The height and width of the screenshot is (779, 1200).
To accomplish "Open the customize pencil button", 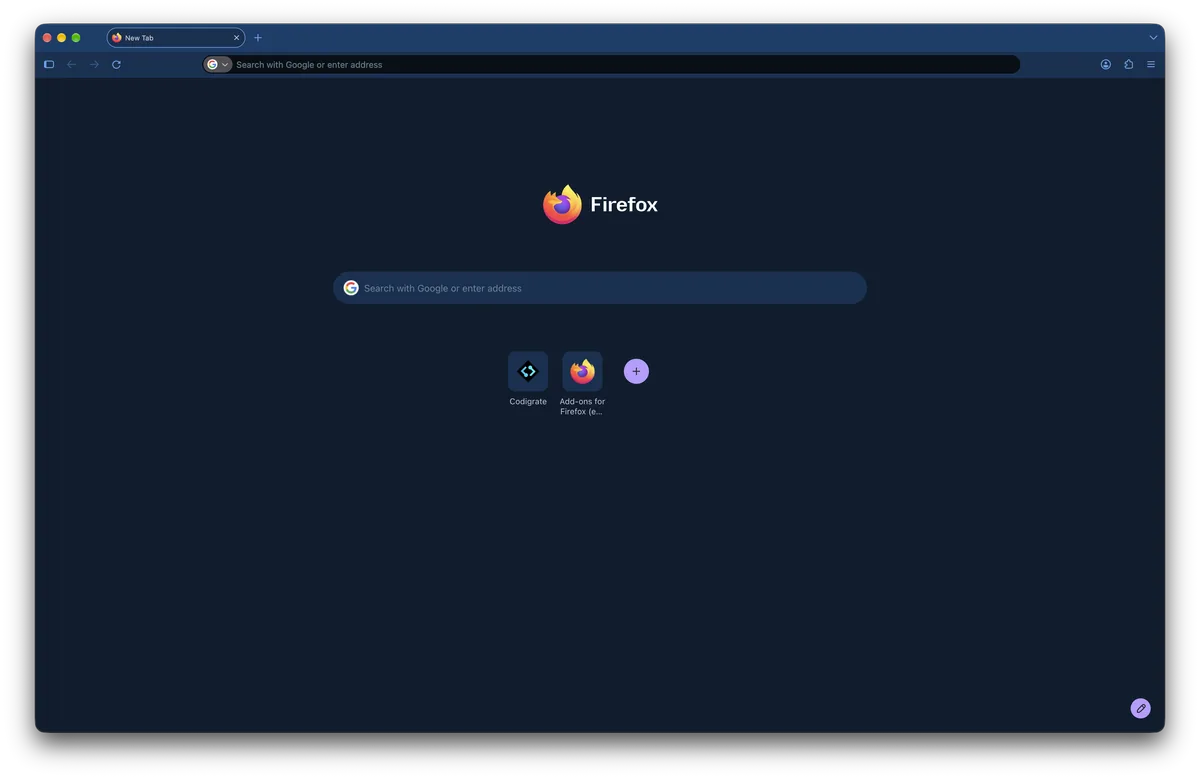I will click(x=1141, y=708).
